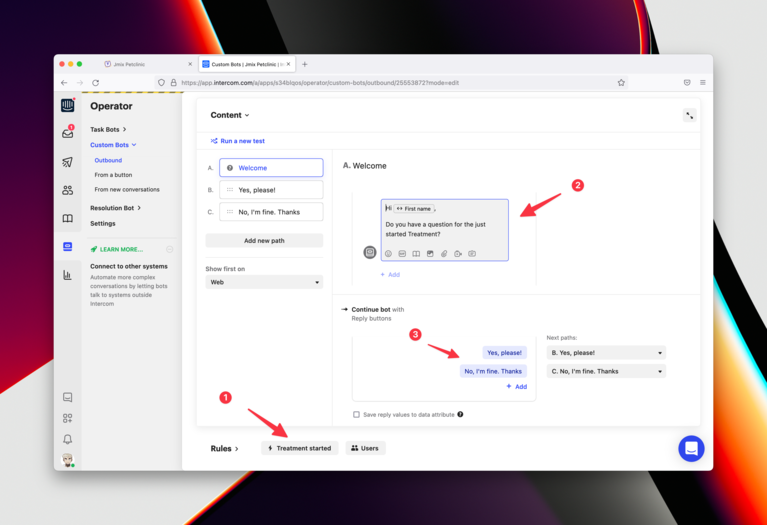Viewport: 767px width, 525px height.
Task: Reload the page in the browser
Action: pyautogui.click(x=95, y=83)
